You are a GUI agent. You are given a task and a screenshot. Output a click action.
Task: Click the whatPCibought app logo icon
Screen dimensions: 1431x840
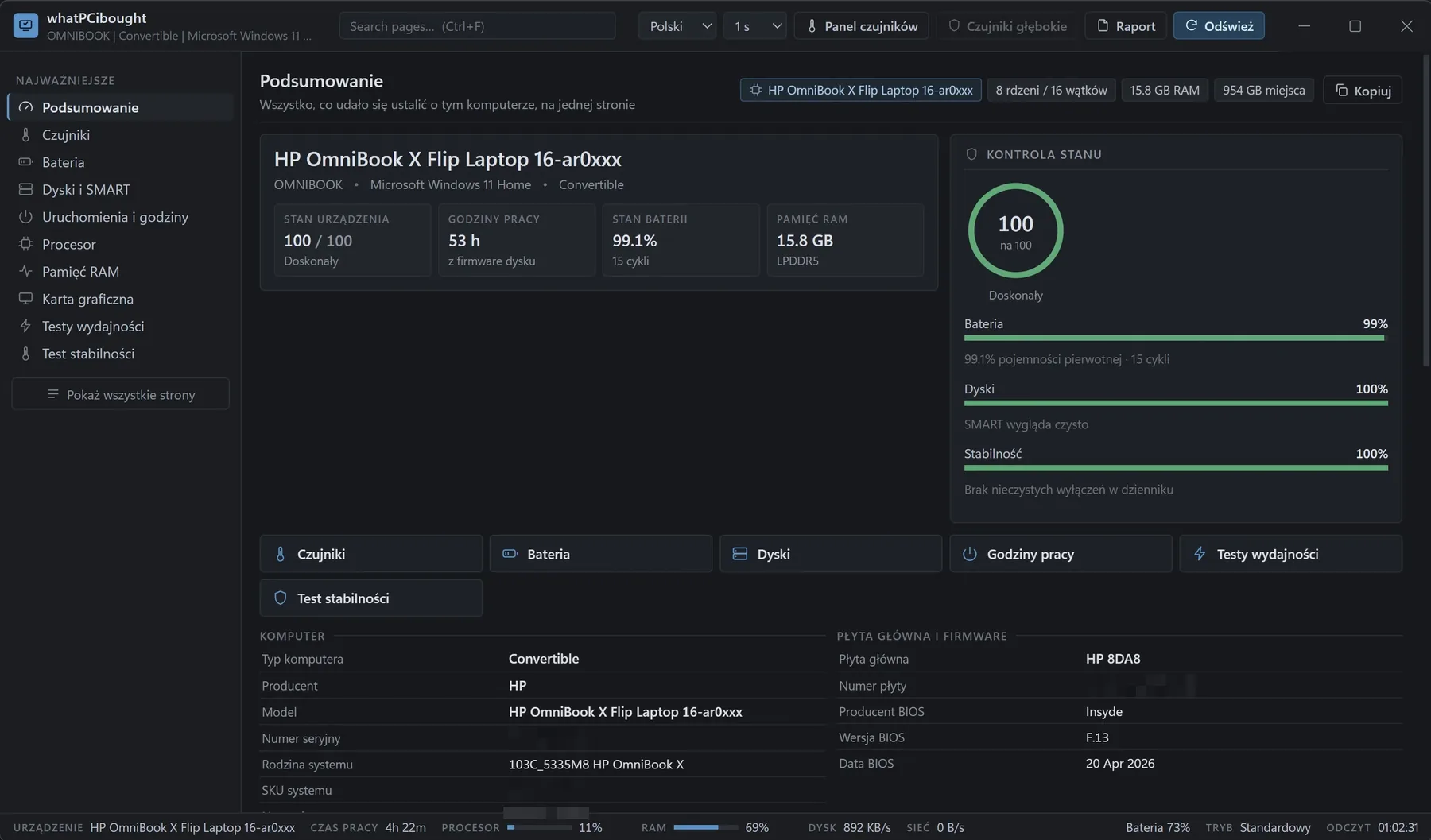coord(25,25)
